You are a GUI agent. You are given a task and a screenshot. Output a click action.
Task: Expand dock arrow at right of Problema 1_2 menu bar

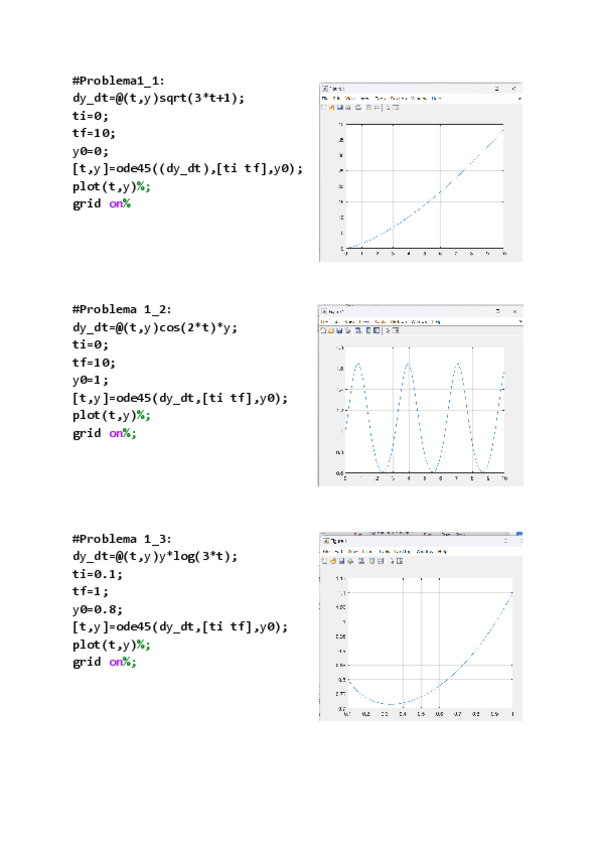pyautogui.click(x=518, y=321)
